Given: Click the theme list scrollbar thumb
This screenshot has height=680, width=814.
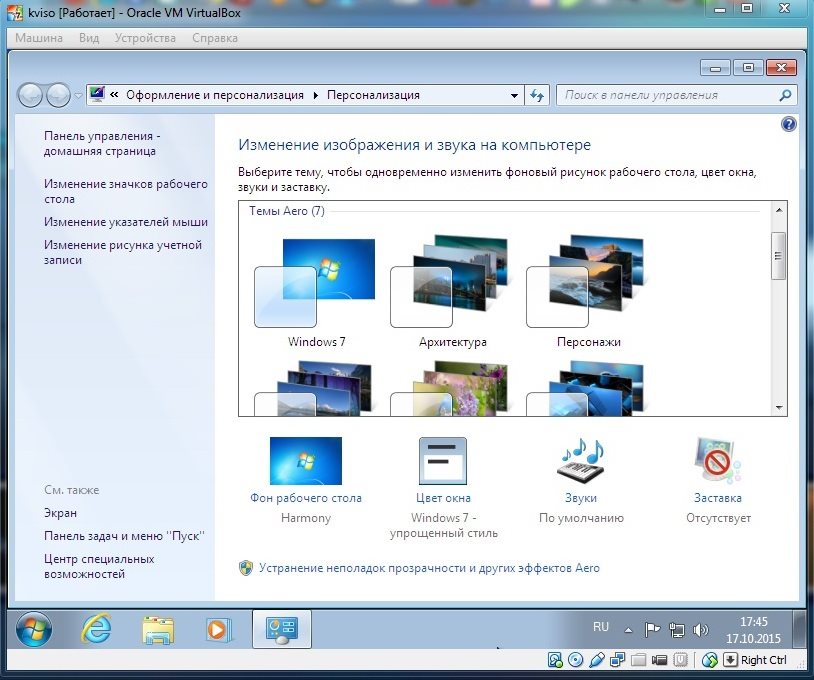Looking at the screenshot, I should (x=779, y=256).
